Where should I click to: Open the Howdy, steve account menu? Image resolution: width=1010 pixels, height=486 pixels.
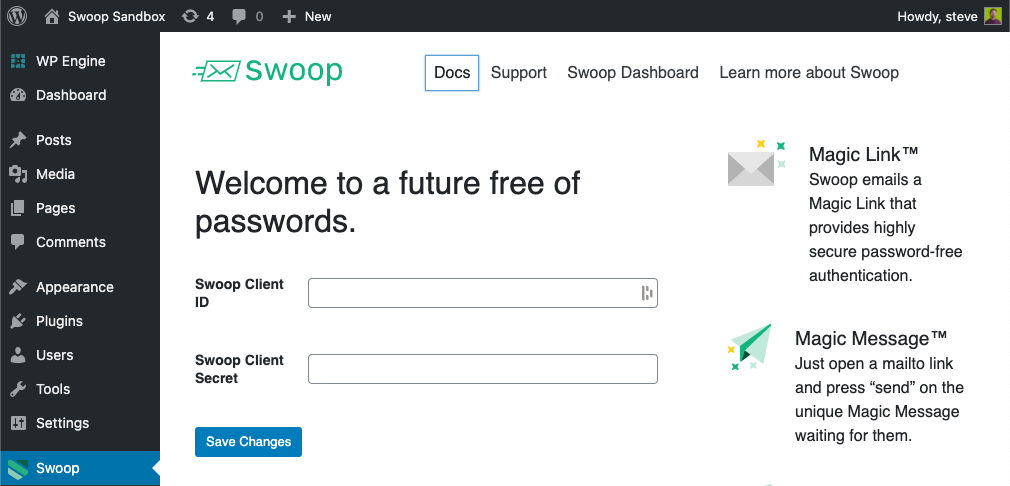click(x=949, y=17)
